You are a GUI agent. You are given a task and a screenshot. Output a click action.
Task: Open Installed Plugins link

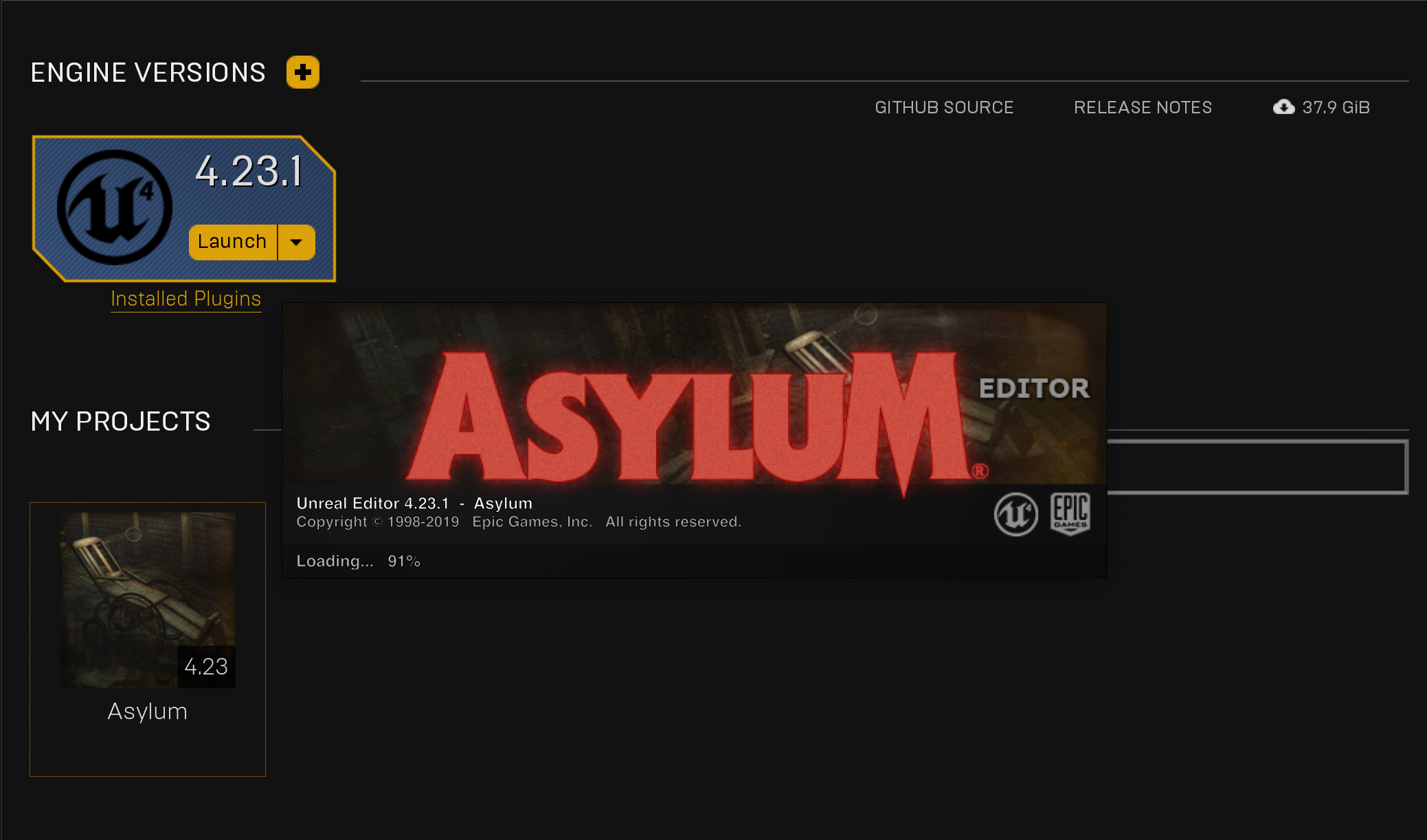(x=186, y=299)
